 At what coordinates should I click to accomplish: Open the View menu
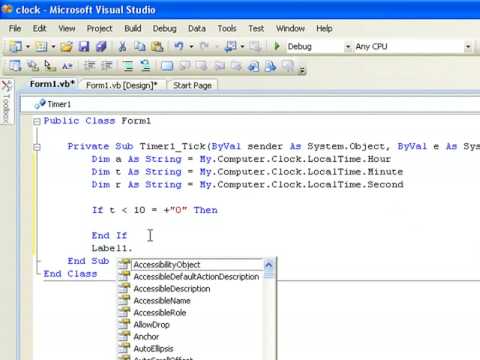(x=67, y=29)
